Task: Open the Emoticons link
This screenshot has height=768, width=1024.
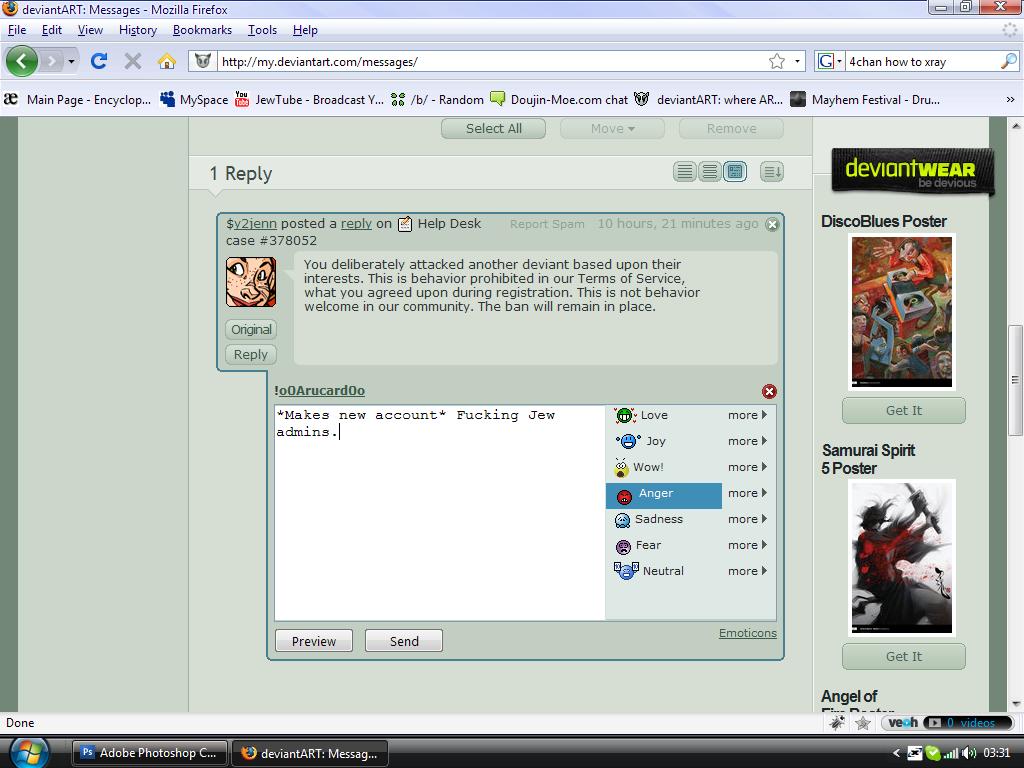Action: click(747, 633)
